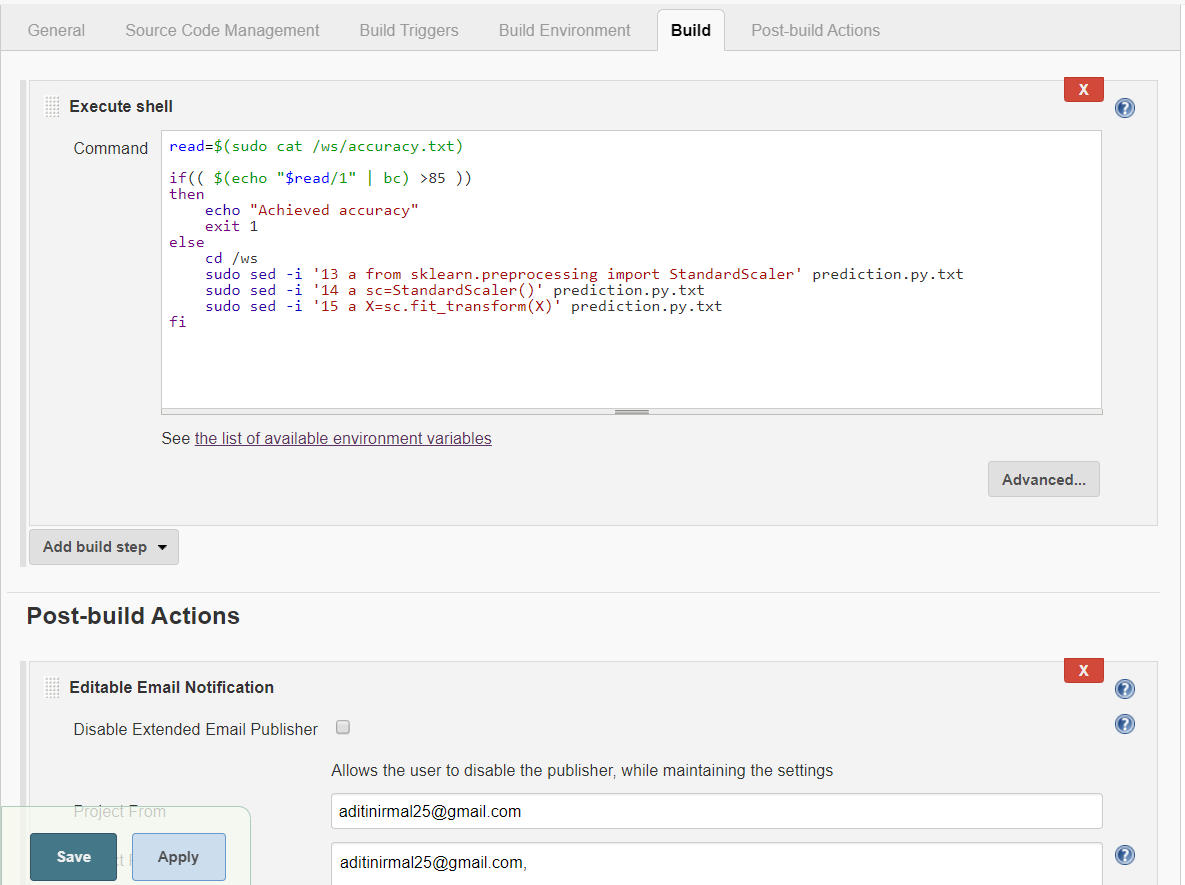Focus the recipient list field with trailing comma

(716, 862)
